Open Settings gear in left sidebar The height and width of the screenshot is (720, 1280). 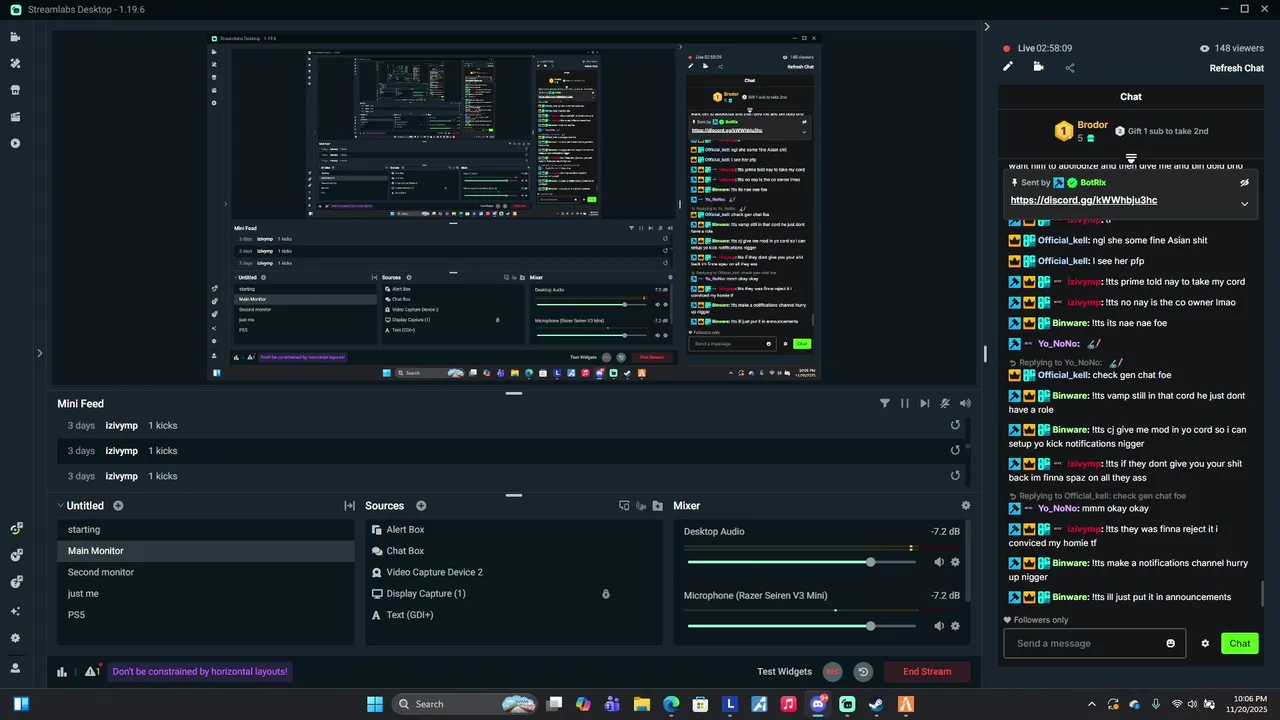coord(15,638)
